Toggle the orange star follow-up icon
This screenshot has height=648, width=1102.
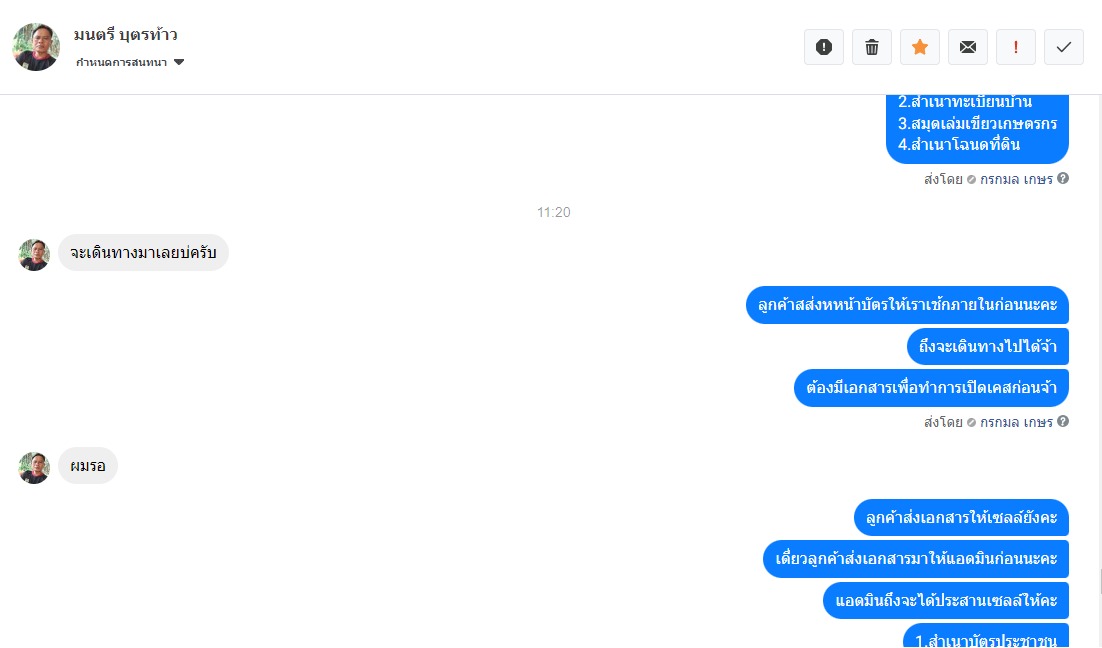[919, 47]
